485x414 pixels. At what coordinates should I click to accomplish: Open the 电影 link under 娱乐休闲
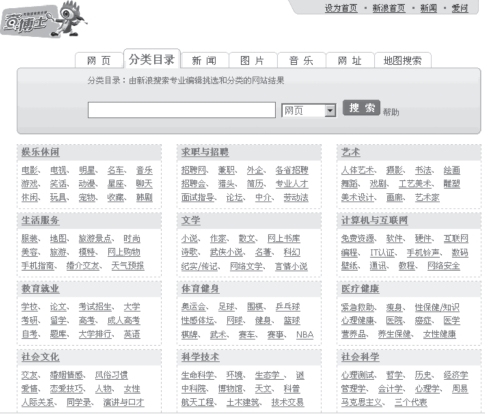click(30, 170)
